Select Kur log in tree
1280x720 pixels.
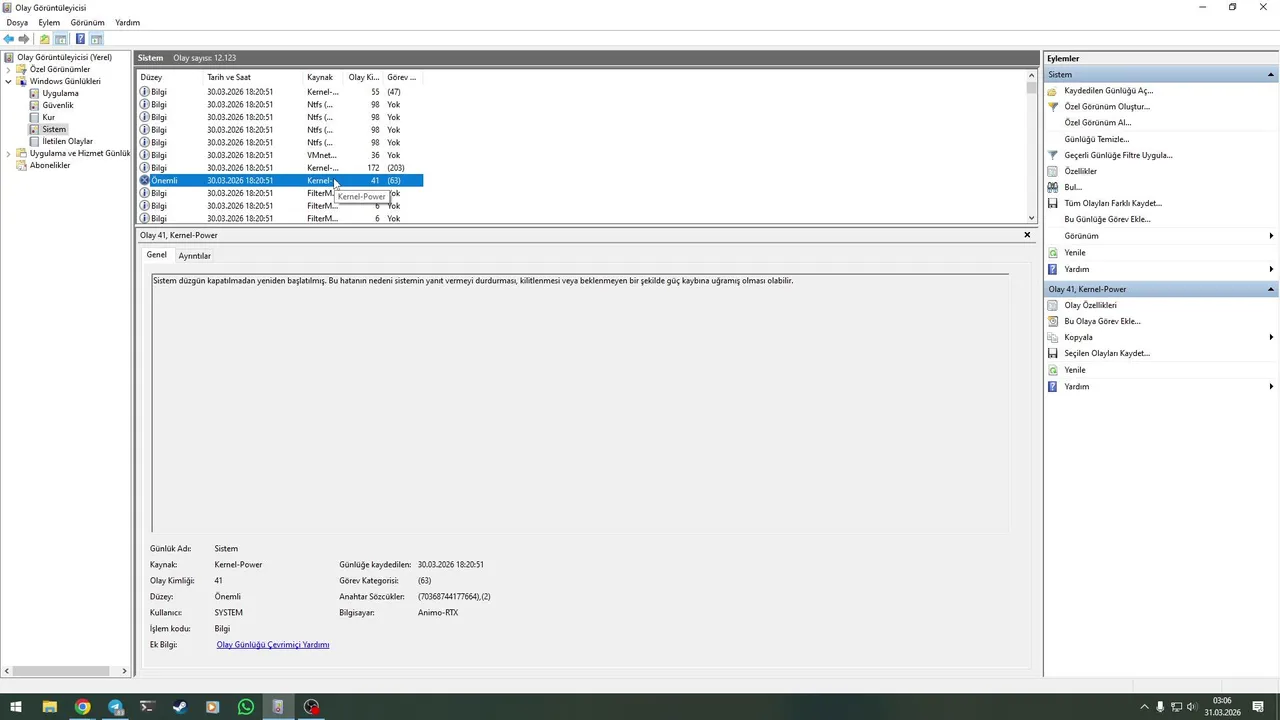point(48,117)
